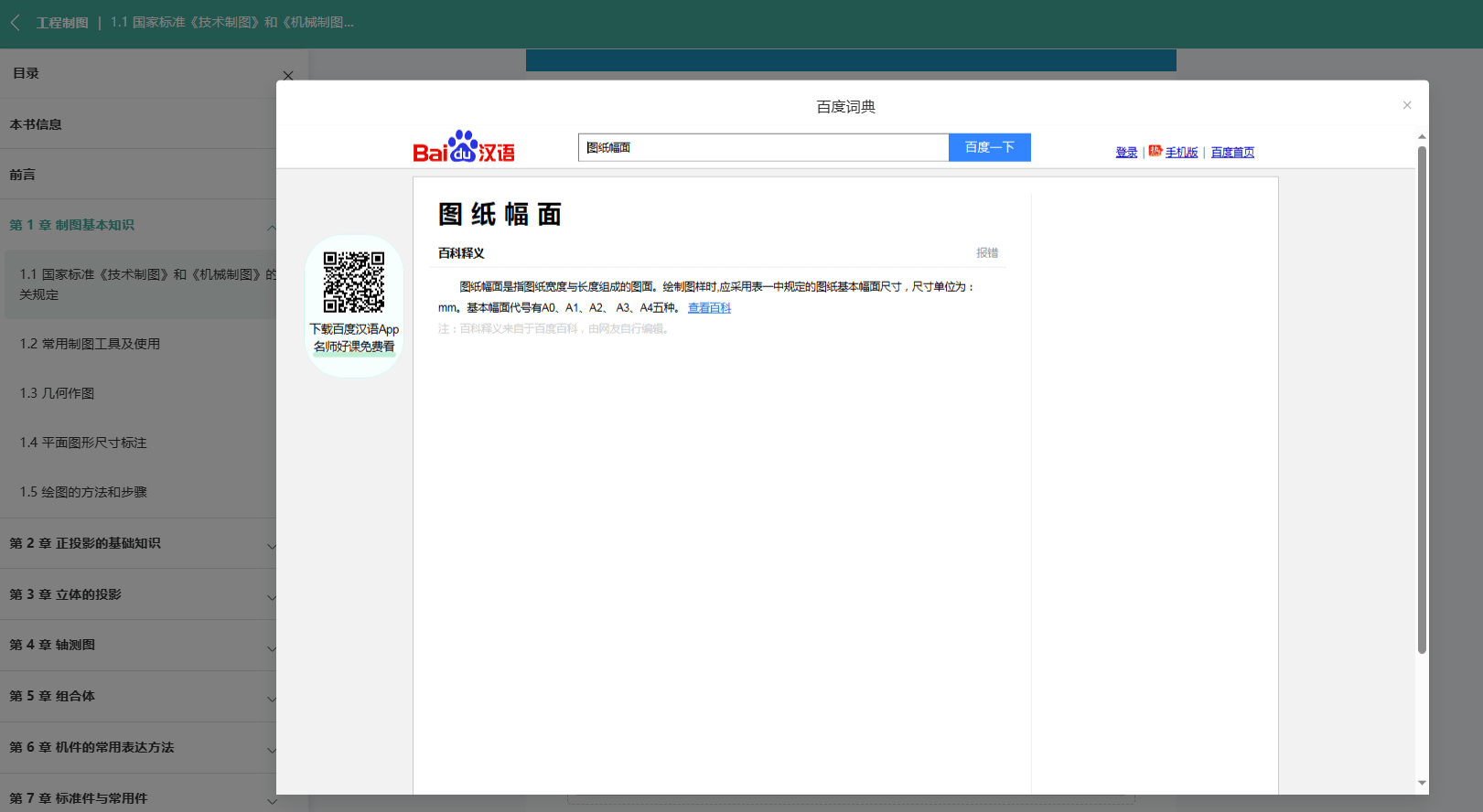Click the search box containing 图纸幅面

pos(763,147)
